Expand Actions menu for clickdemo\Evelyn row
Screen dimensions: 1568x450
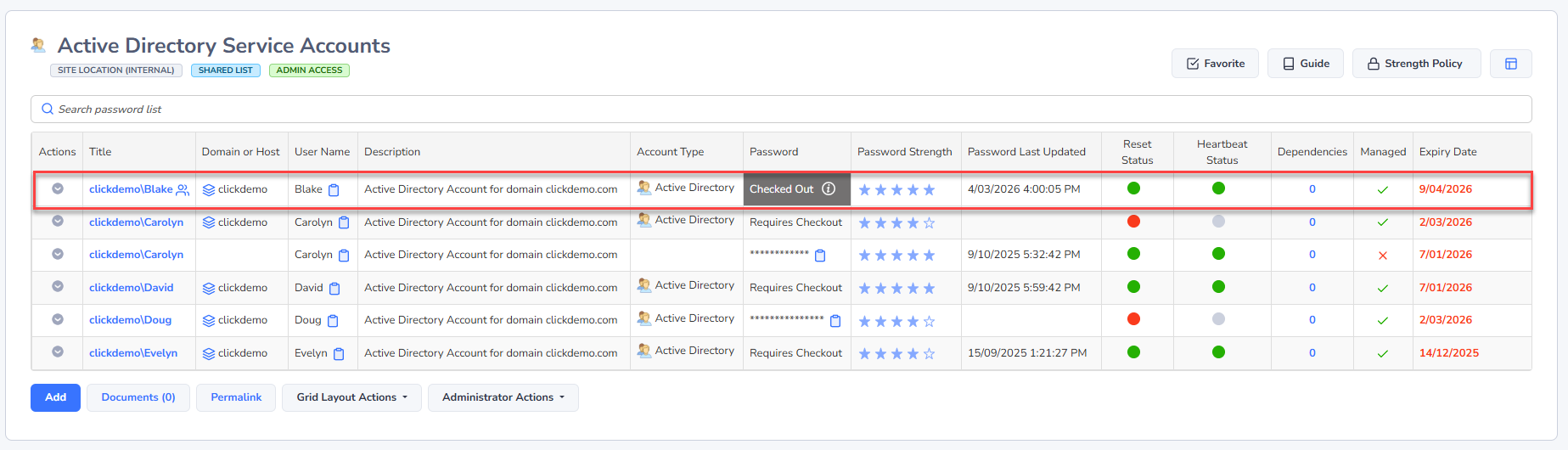pos(58,352)
